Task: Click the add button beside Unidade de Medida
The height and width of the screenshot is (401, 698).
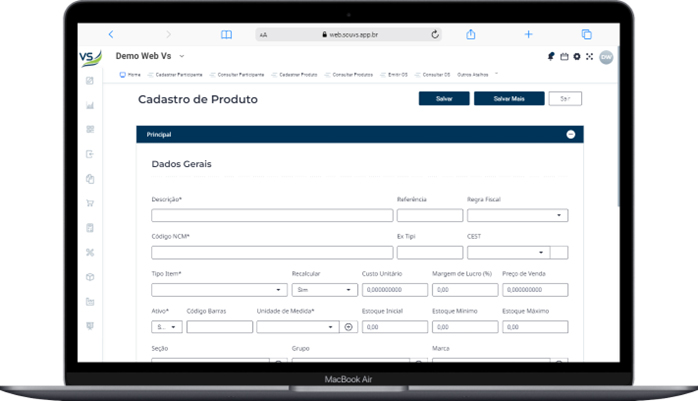Action: [349, 327]
